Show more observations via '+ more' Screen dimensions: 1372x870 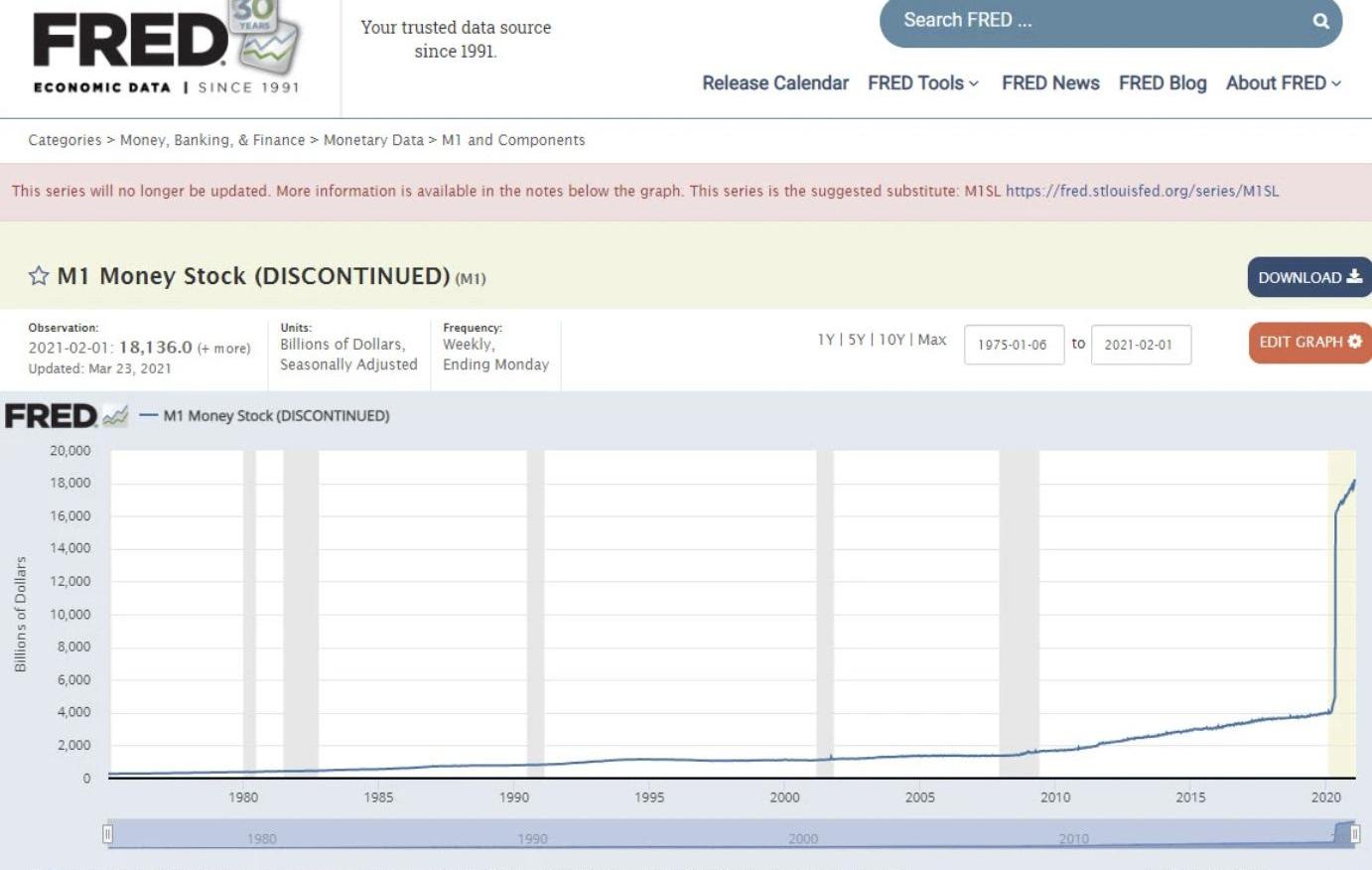click(224, 349)
